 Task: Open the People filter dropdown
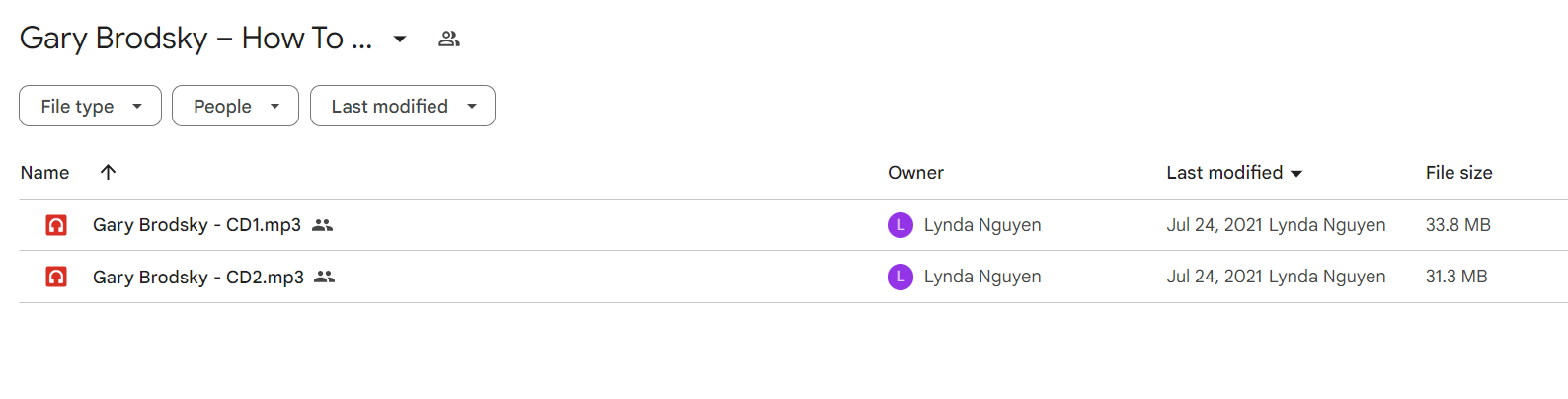point(235,106)
